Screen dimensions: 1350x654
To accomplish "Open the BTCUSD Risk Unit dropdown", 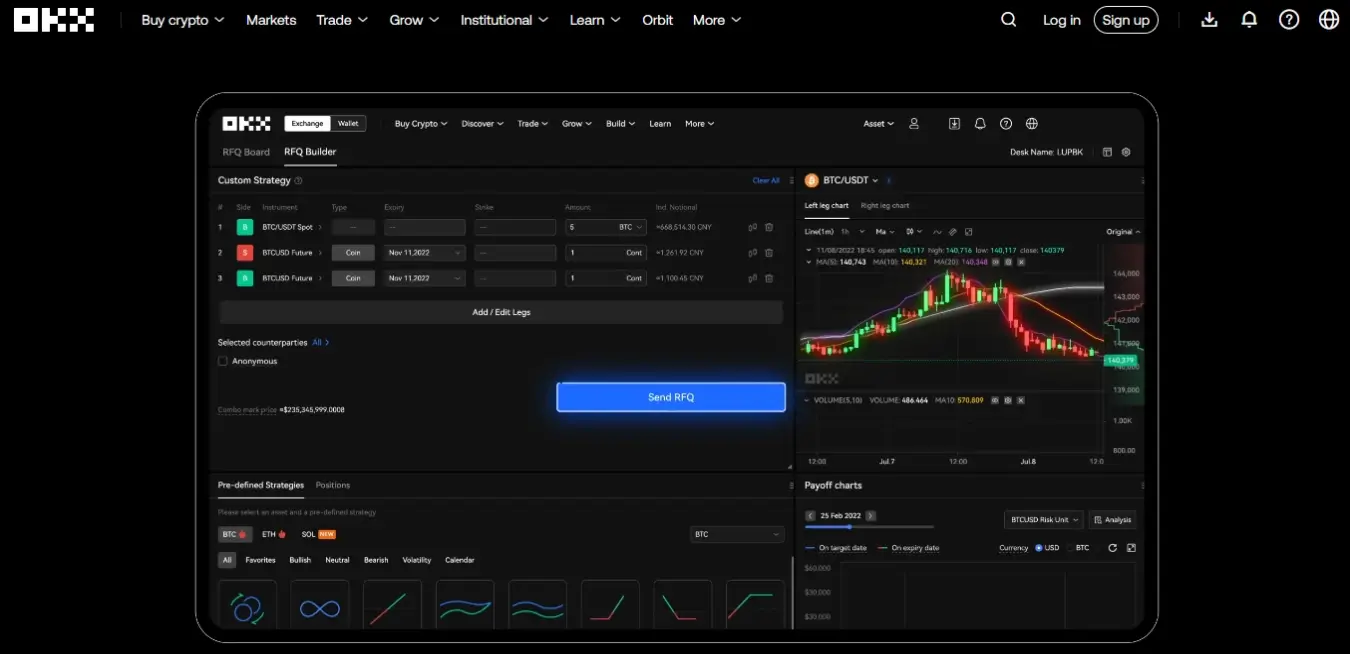I will [x=1043, y=520].
